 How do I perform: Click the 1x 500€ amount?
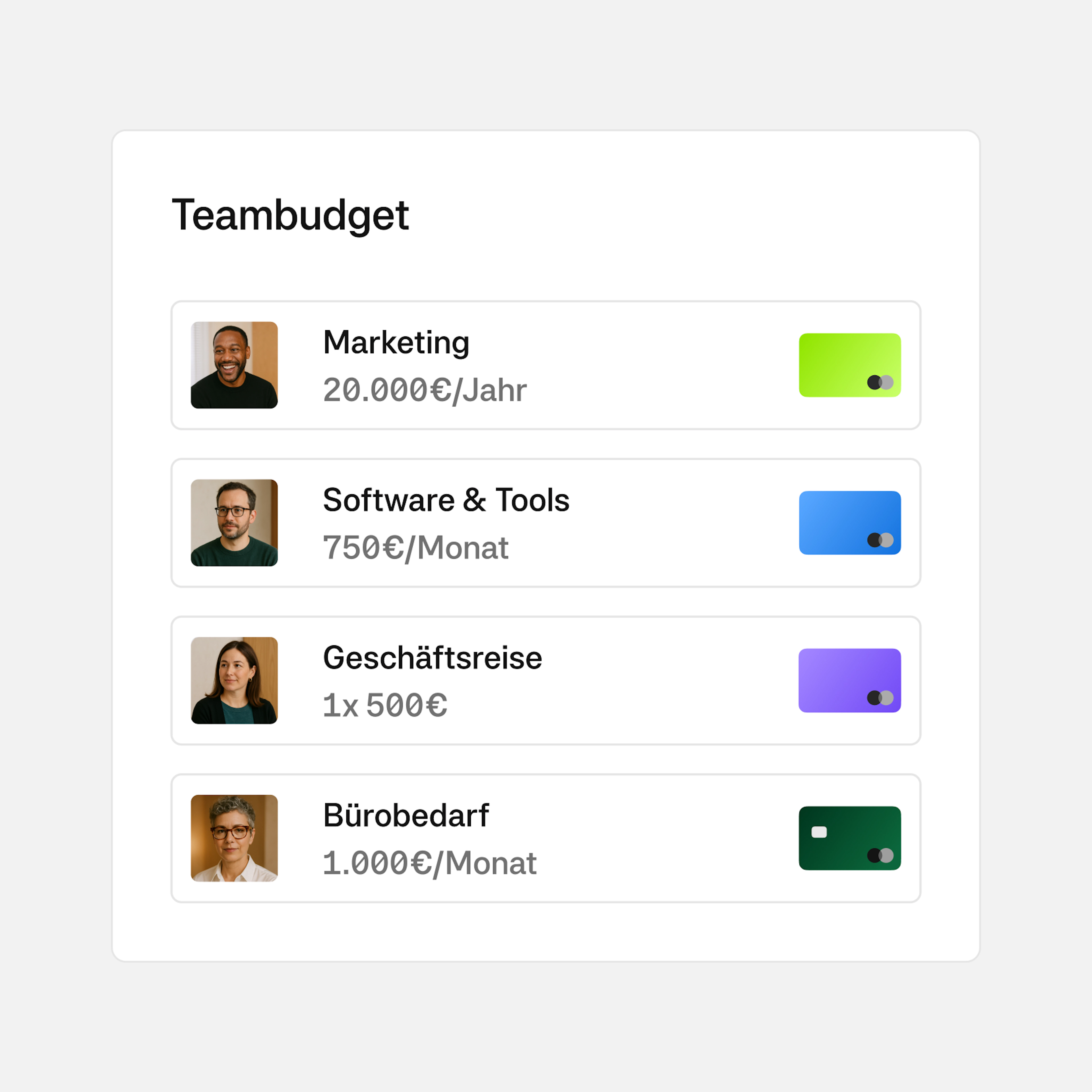click(x=385, y=705)
